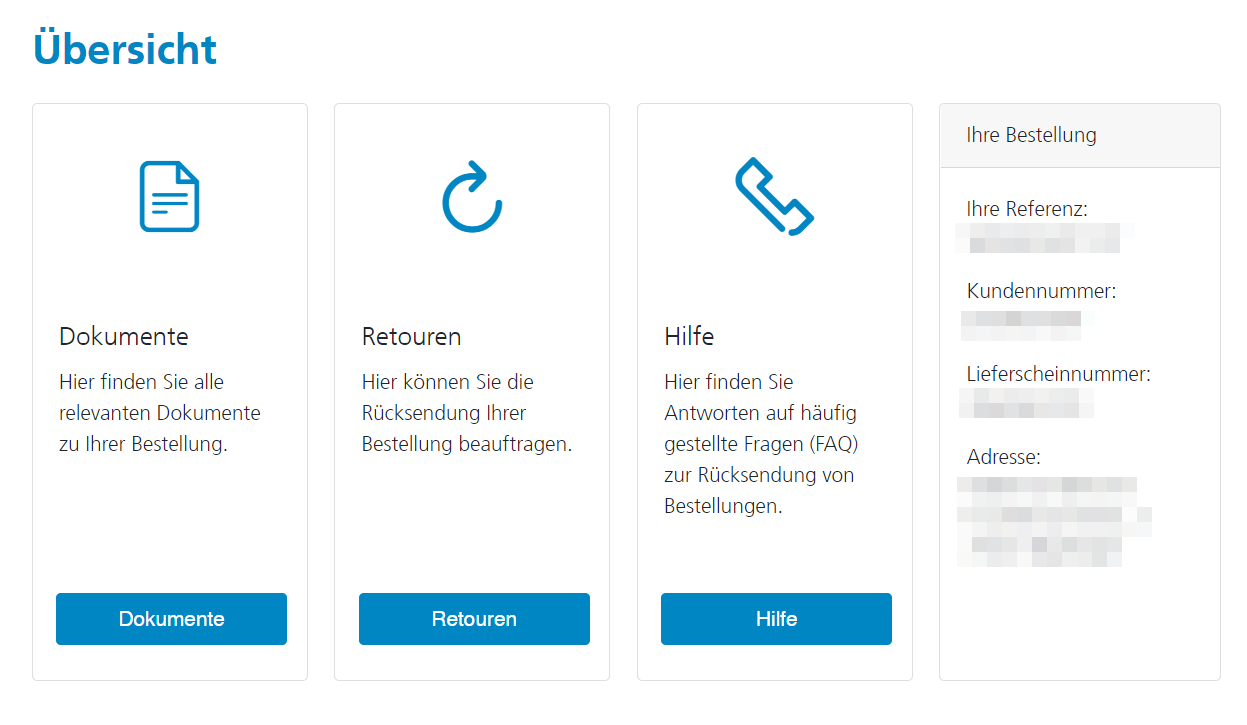Click the telephone handset icon
Screen dimensions: 1247x725
pos(775,196)
